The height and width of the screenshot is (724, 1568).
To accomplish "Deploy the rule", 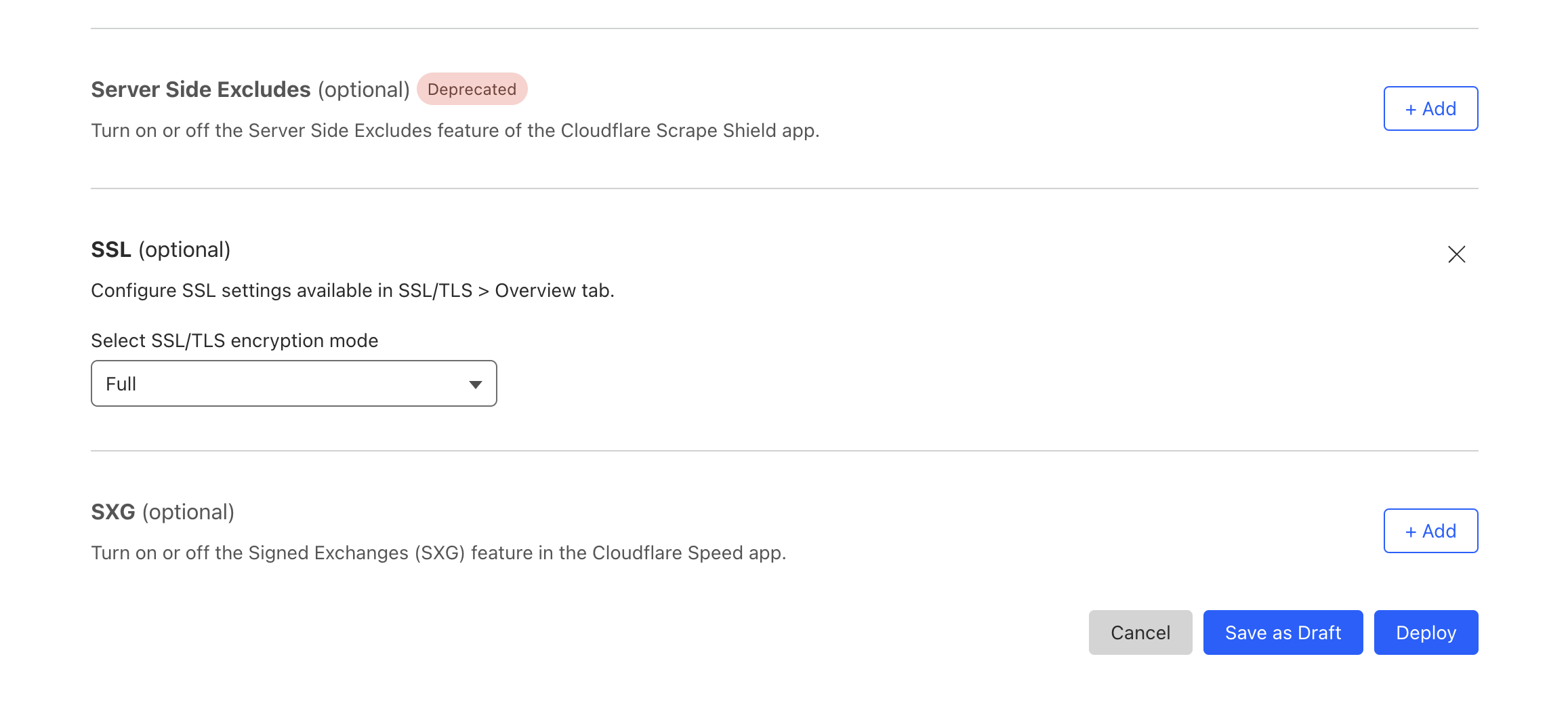I will coord(1426,632).
